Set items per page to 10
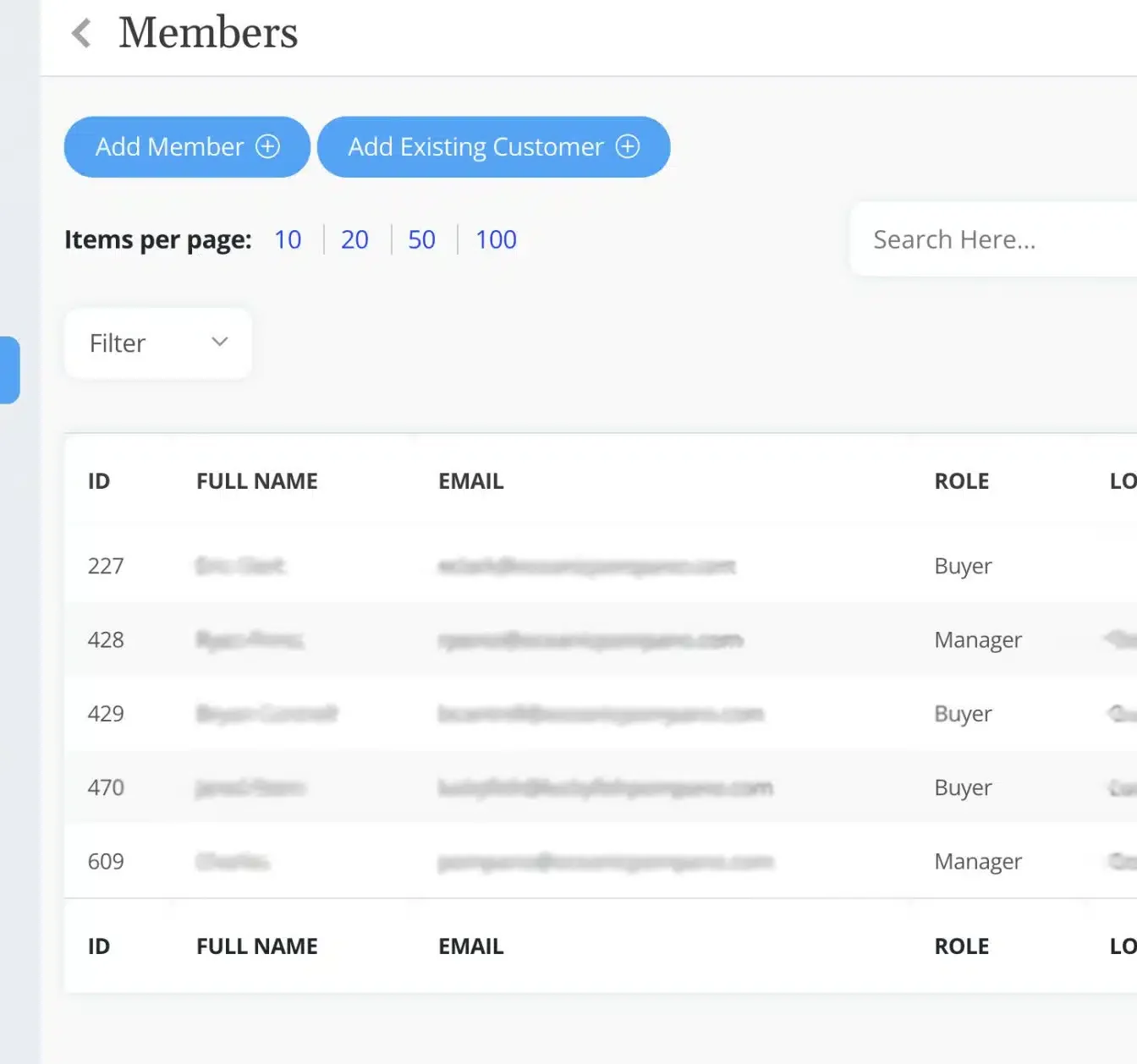Viewport: 1137px width, 1064px height. tap(288, 240)
